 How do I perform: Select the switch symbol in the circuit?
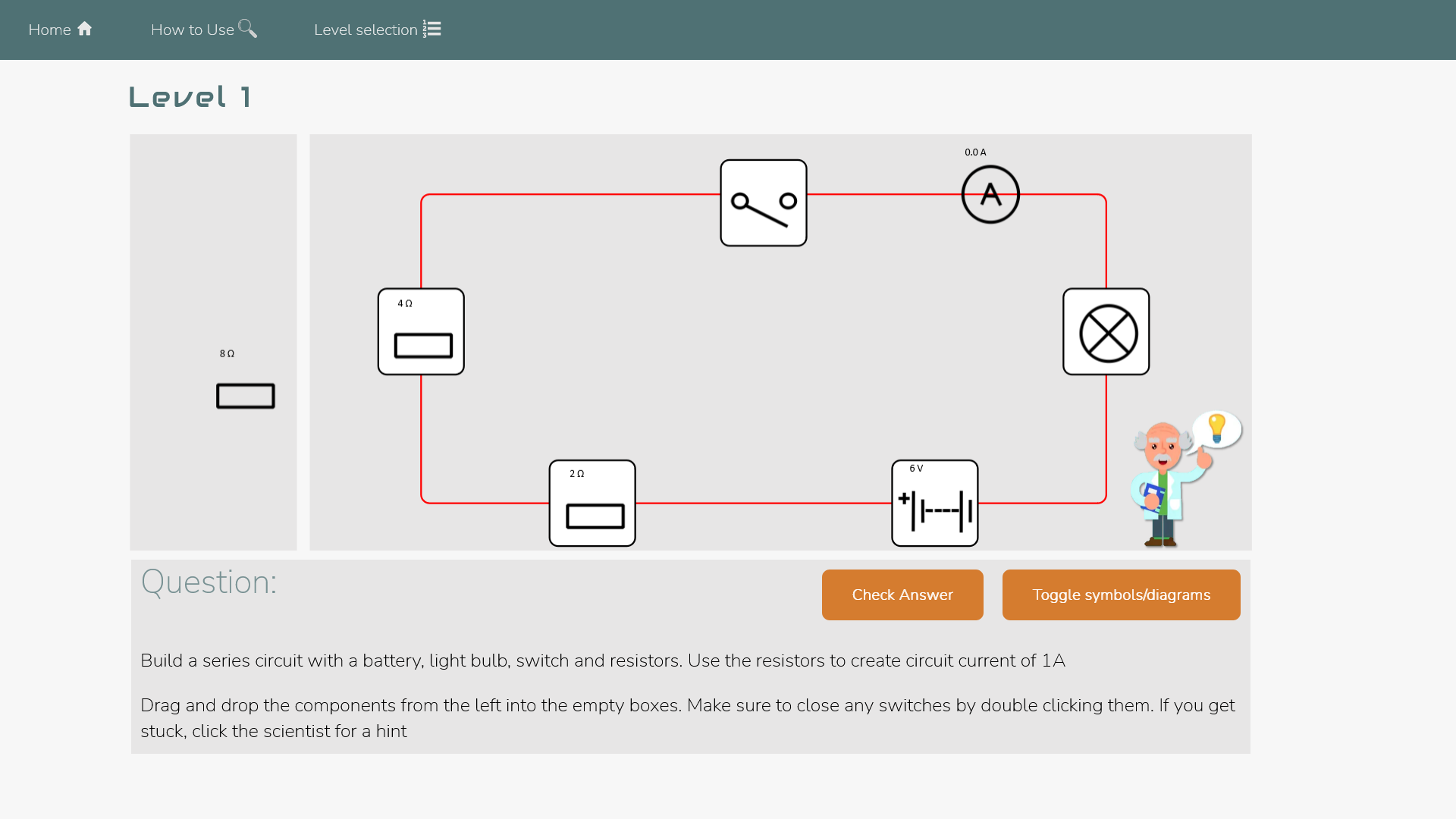point(763,202)
